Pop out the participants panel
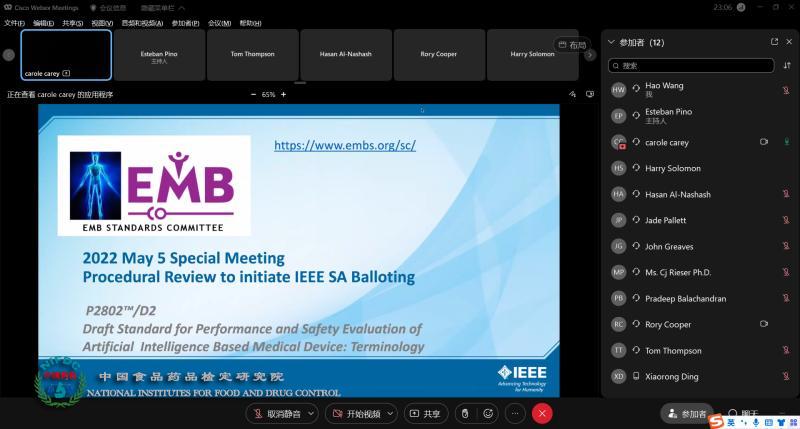Screen dimensions: 800x429 pos(774,42)
